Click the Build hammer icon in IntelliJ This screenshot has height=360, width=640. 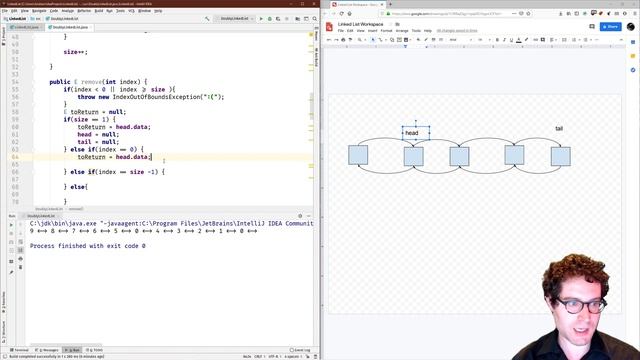pyautogui.click(x=207, y=19)
